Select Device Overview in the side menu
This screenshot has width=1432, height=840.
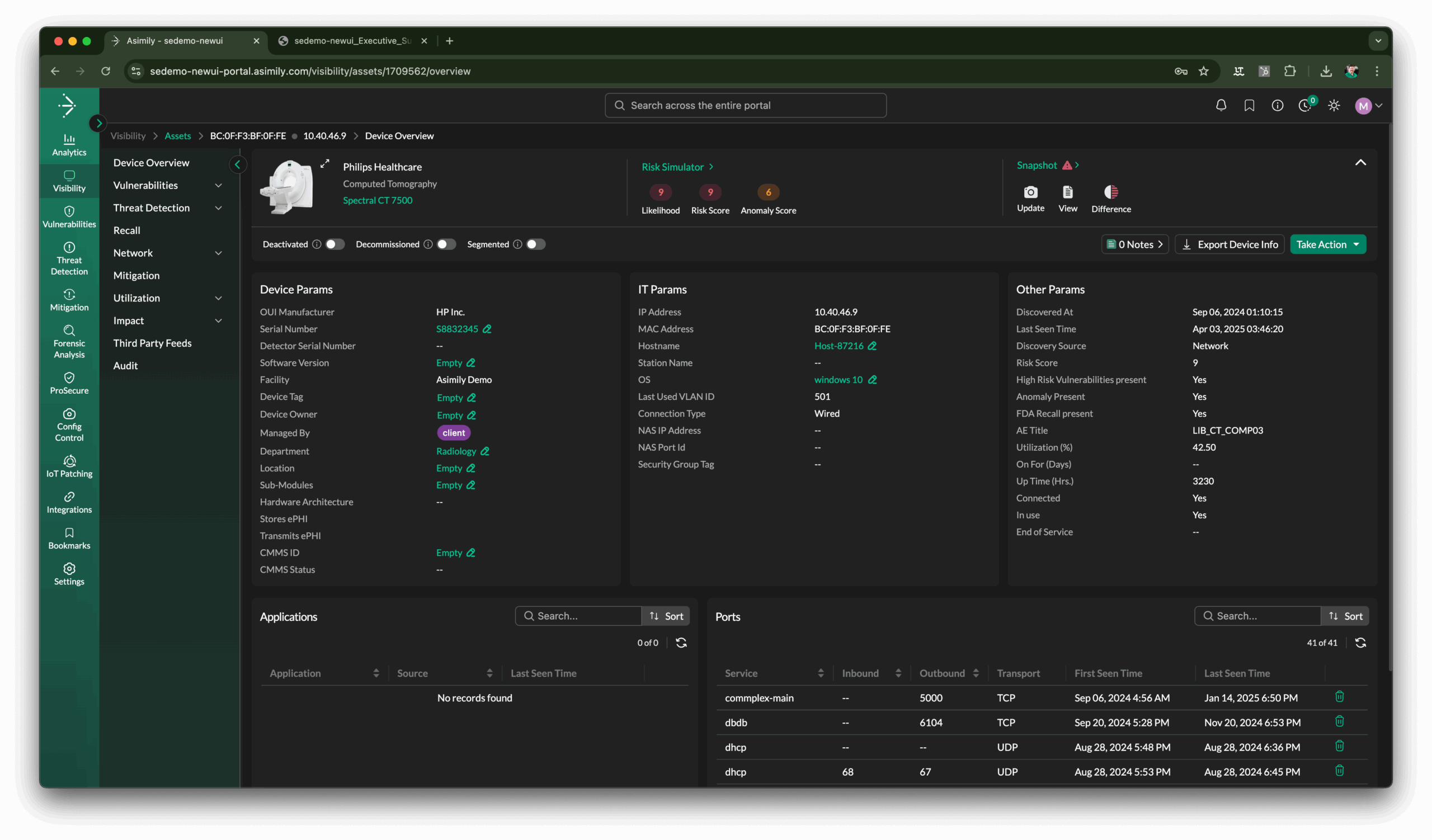pyautogui.click(x=151, y=162)
